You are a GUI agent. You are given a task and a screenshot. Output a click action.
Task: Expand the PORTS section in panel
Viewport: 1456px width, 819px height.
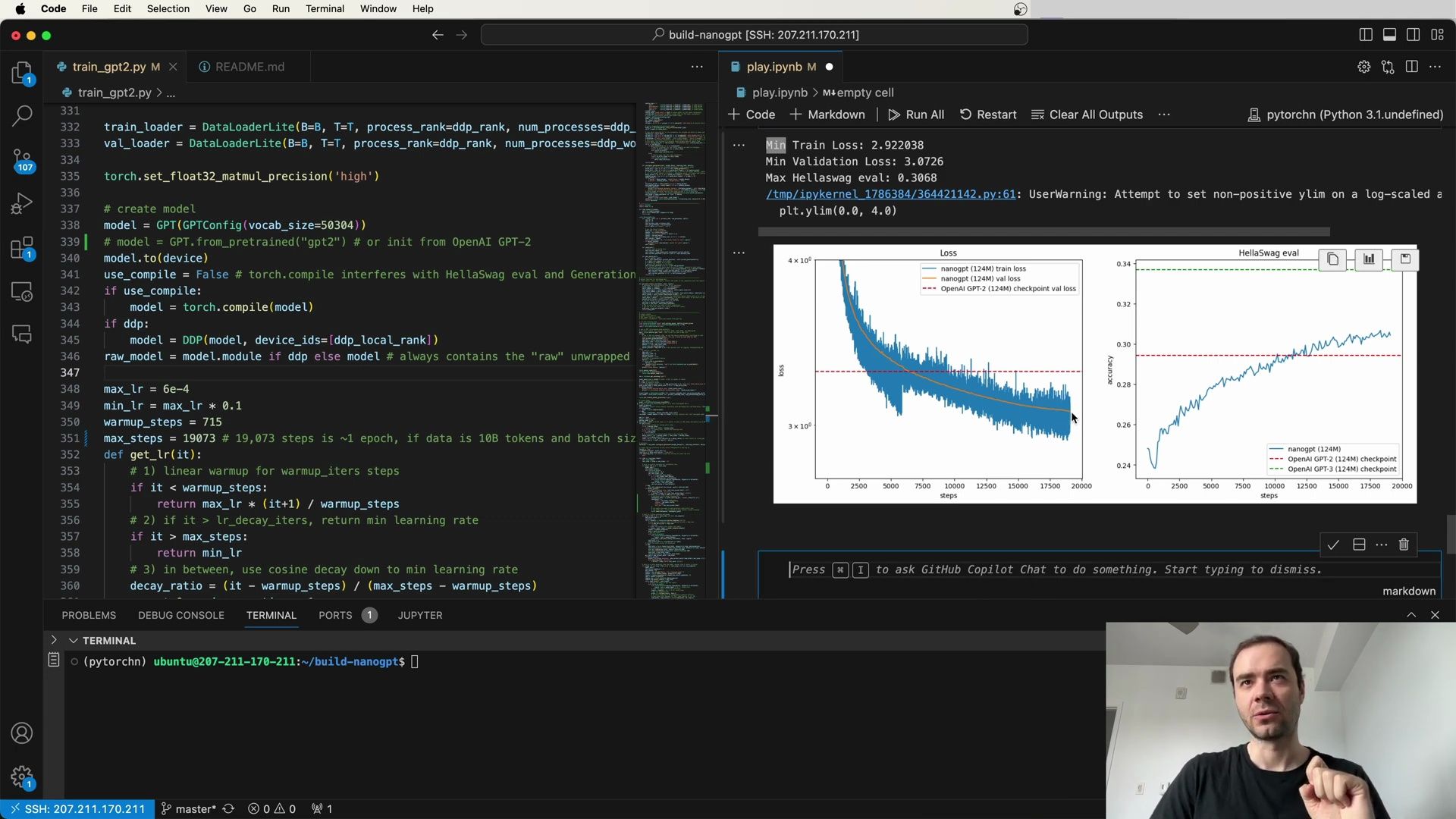[x=335, y=614]
